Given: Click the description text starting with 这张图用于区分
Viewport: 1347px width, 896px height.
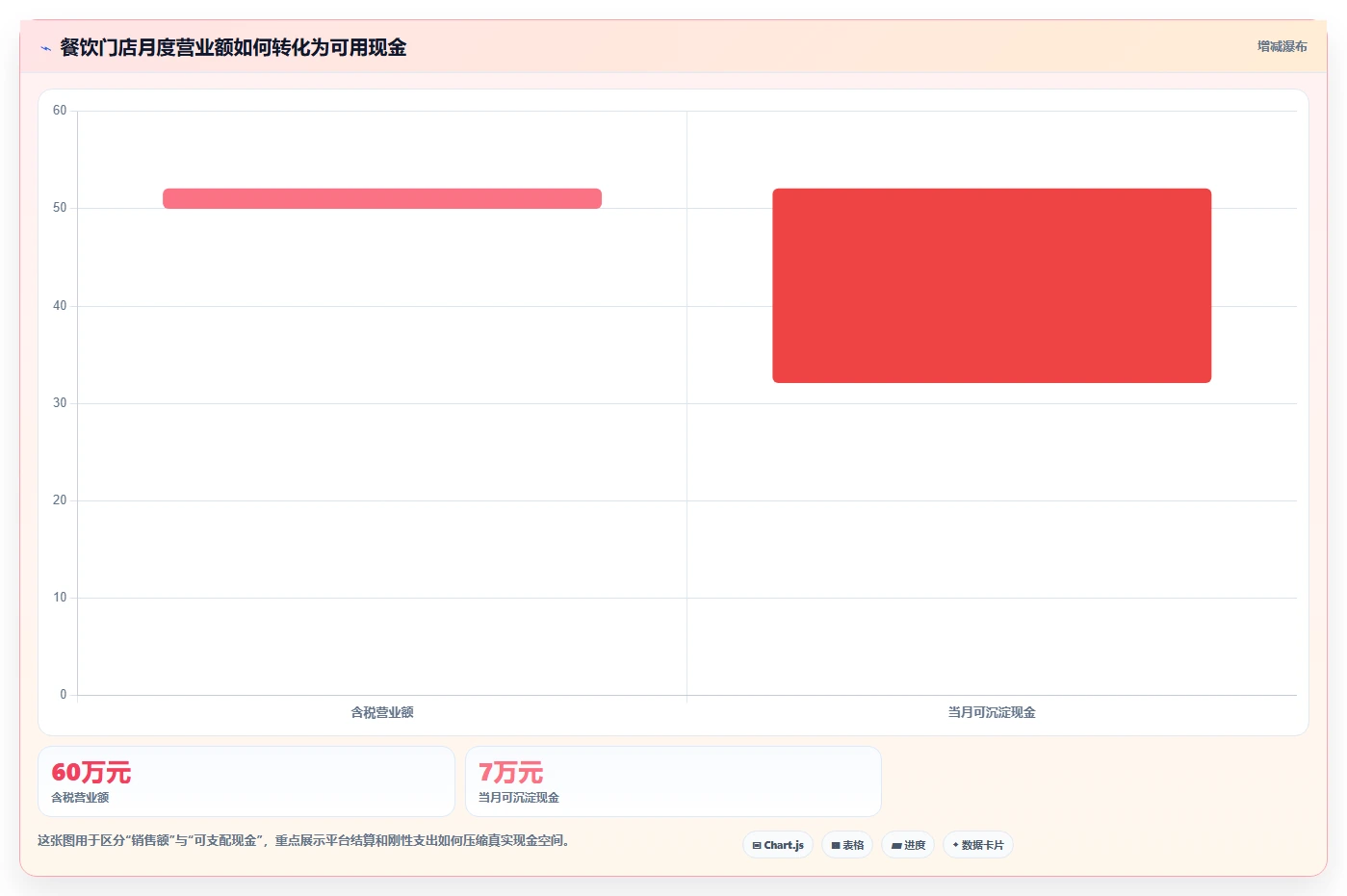Looking at the screenshot, I should tap(306, 840).
